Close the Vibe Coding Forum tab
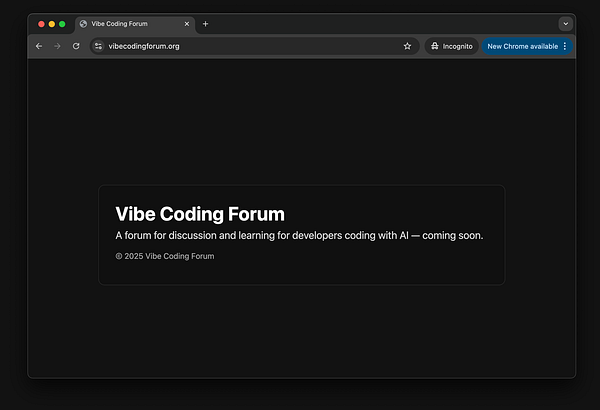Image resolution: width=600 pixels, height=410 pixels. point(187,24)
